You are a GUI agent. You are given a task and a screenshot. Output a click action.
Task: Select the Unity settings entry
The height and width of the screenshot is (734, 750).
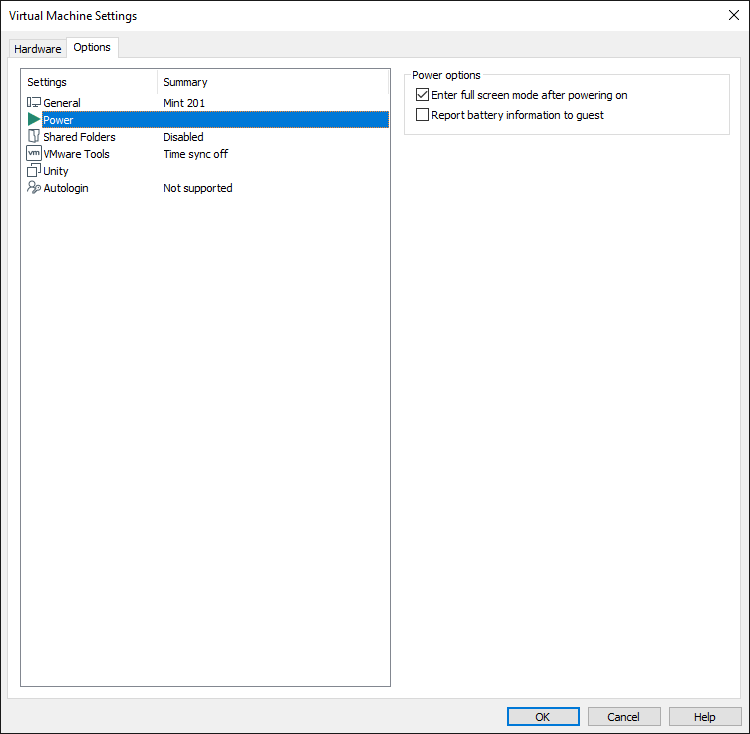tap(207, 171)
